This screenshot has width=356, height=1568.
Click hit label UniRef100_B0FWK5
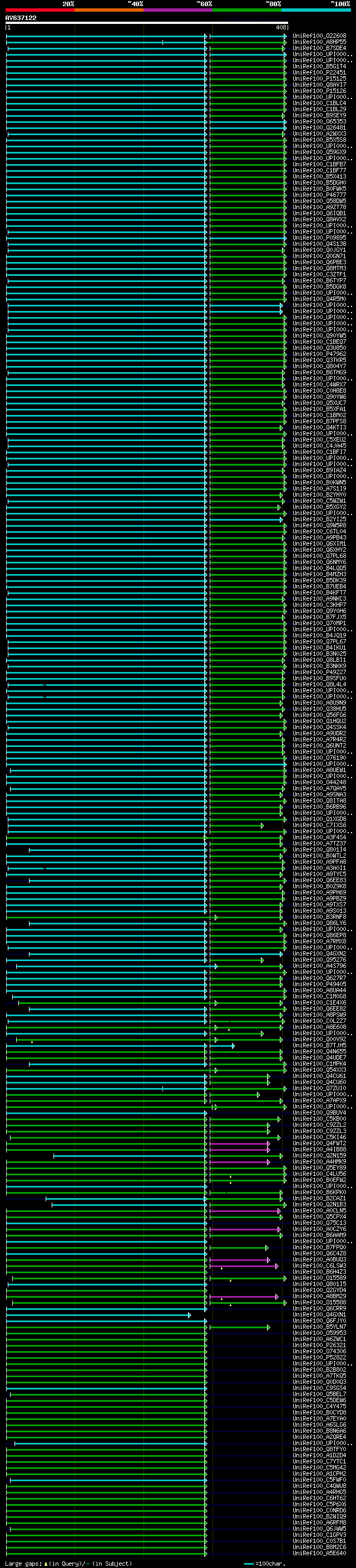click(319, 189)
